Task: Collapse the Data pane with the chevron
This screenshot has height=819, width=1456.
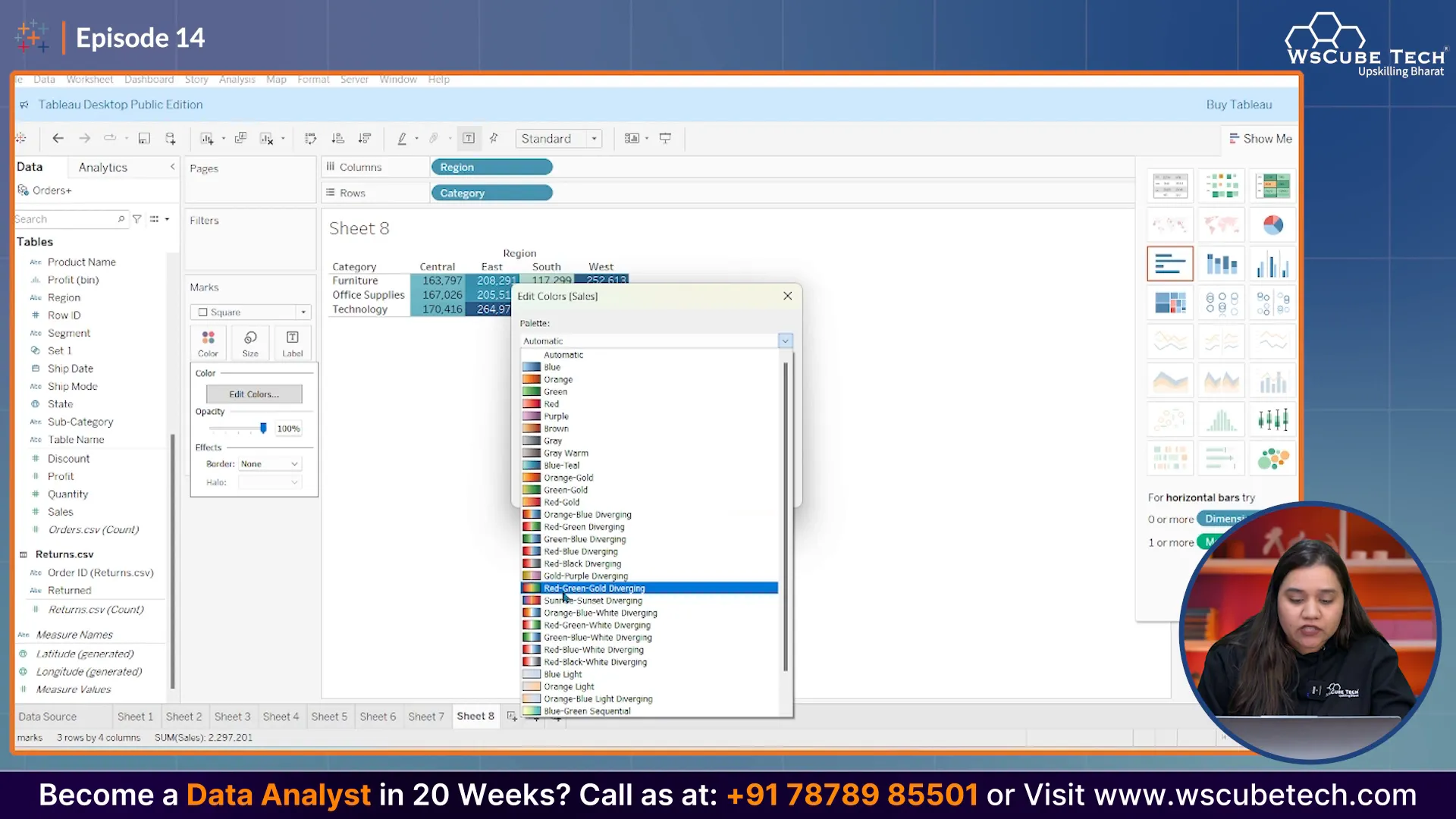Action: (x=172, y=167)
